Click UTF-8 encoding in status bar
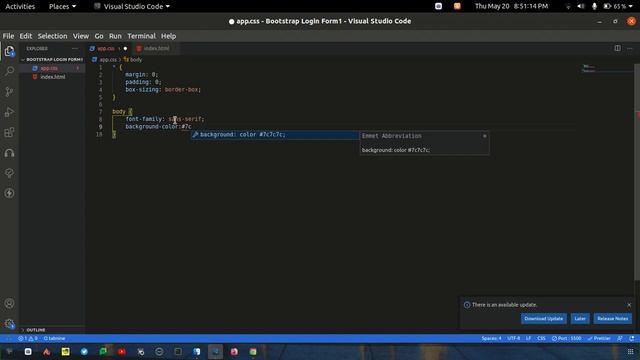The image size is (640, 360). 513,338
